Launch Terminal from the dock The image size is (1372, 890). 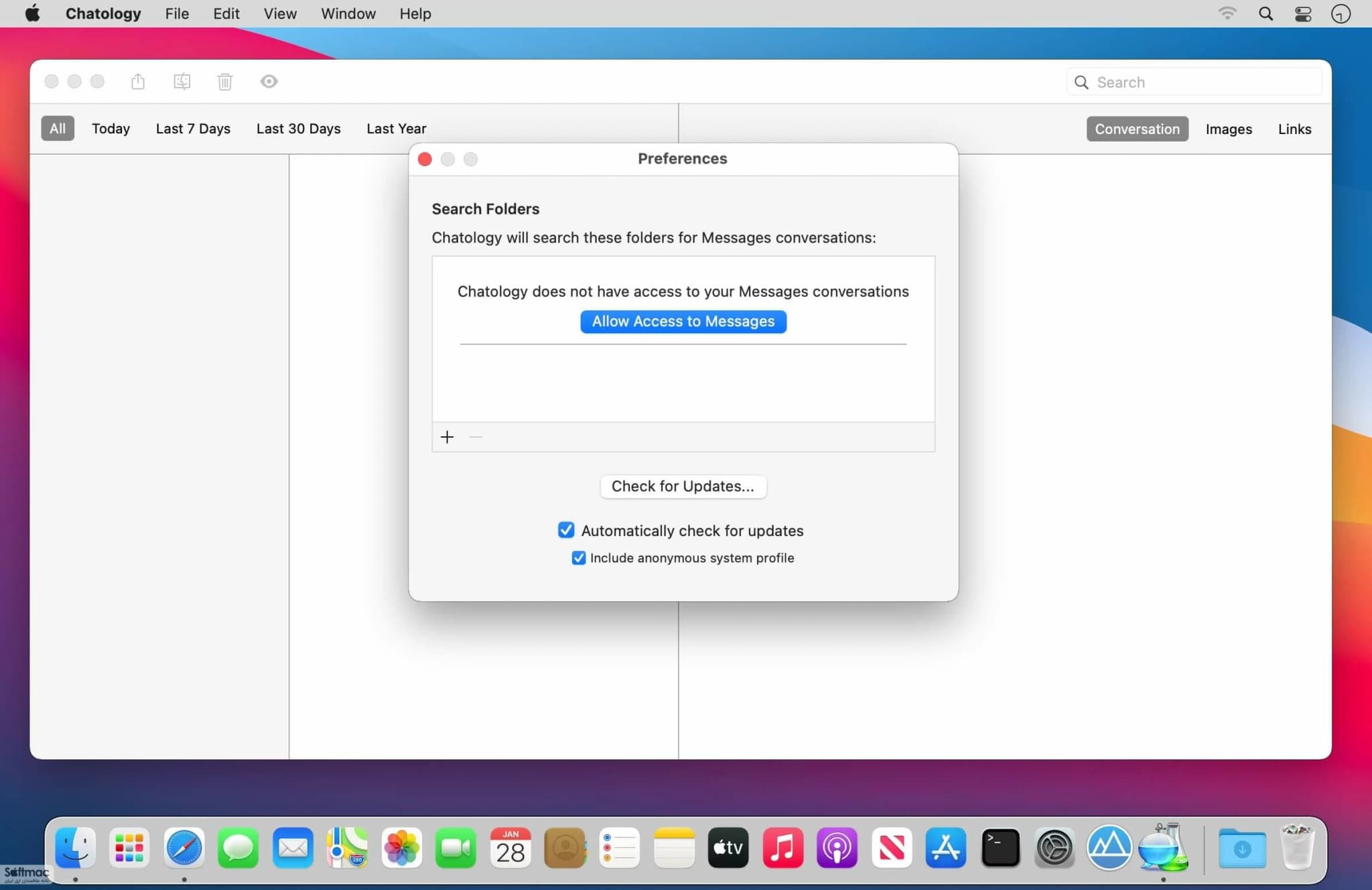[x=1000, y=847]
